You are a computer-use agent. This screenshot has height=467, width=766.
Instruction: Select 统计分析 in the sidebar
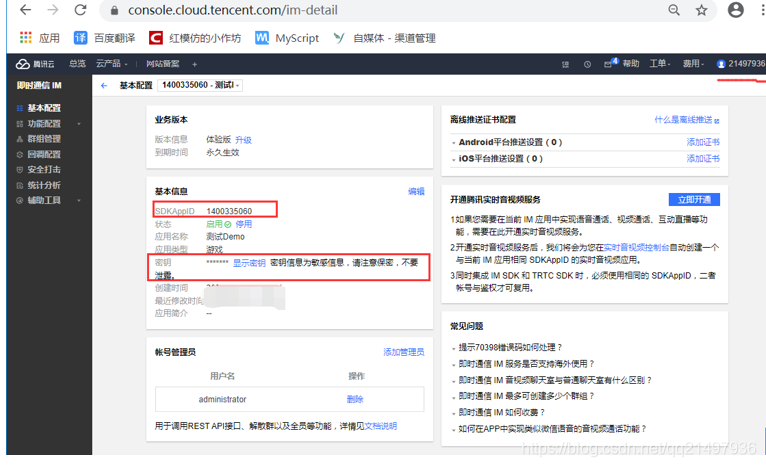point(44,185)
